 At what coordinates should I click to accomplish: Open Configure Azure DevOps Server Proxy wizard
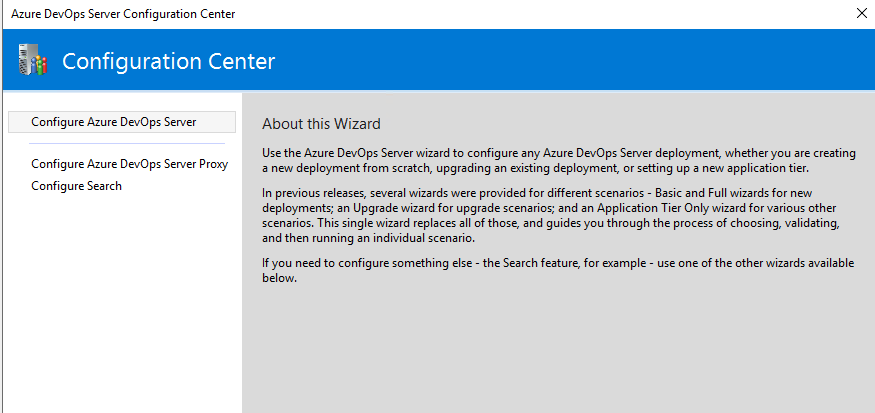(130, 164)
